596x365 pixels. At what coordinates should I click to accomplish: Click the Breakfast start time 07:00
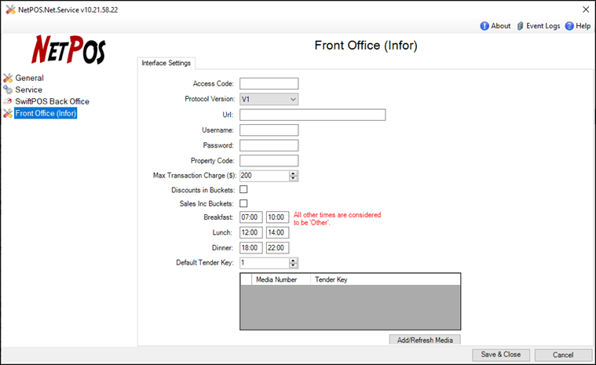coord(251,217)
